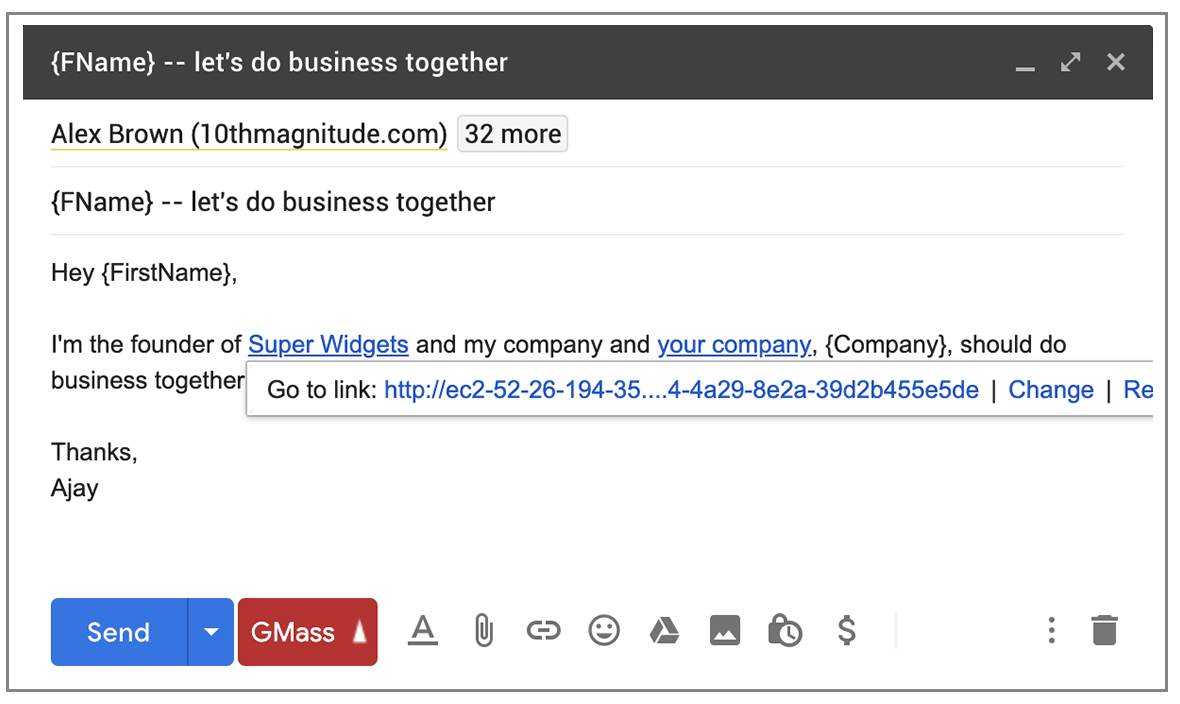Pop out compose window to full screen

click(1071, 62)
